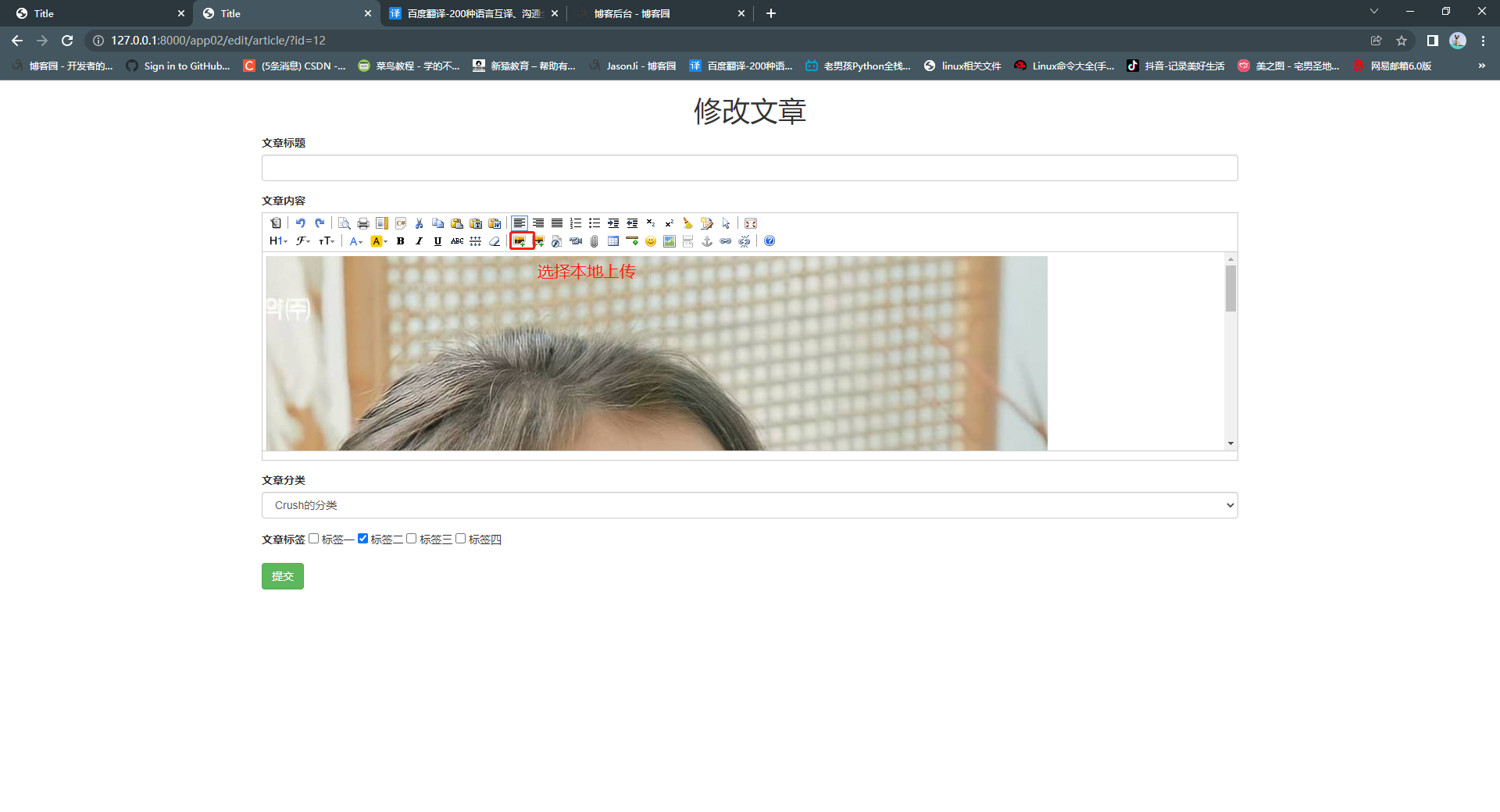This screenshot has width=1500, height=812.
Task: Click the paste as plain text icon
Action: tap(475, 223)
